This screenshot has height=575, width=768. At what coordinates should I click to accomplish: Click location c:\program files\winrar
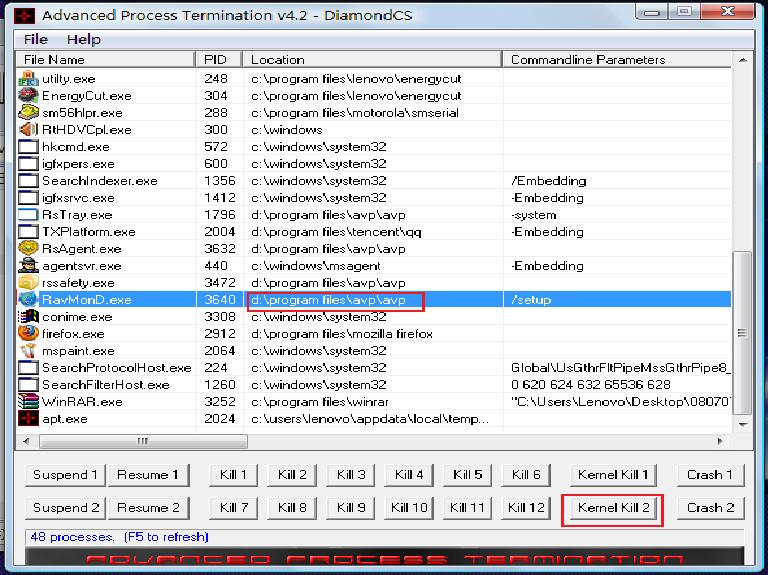tap(319, 402)
